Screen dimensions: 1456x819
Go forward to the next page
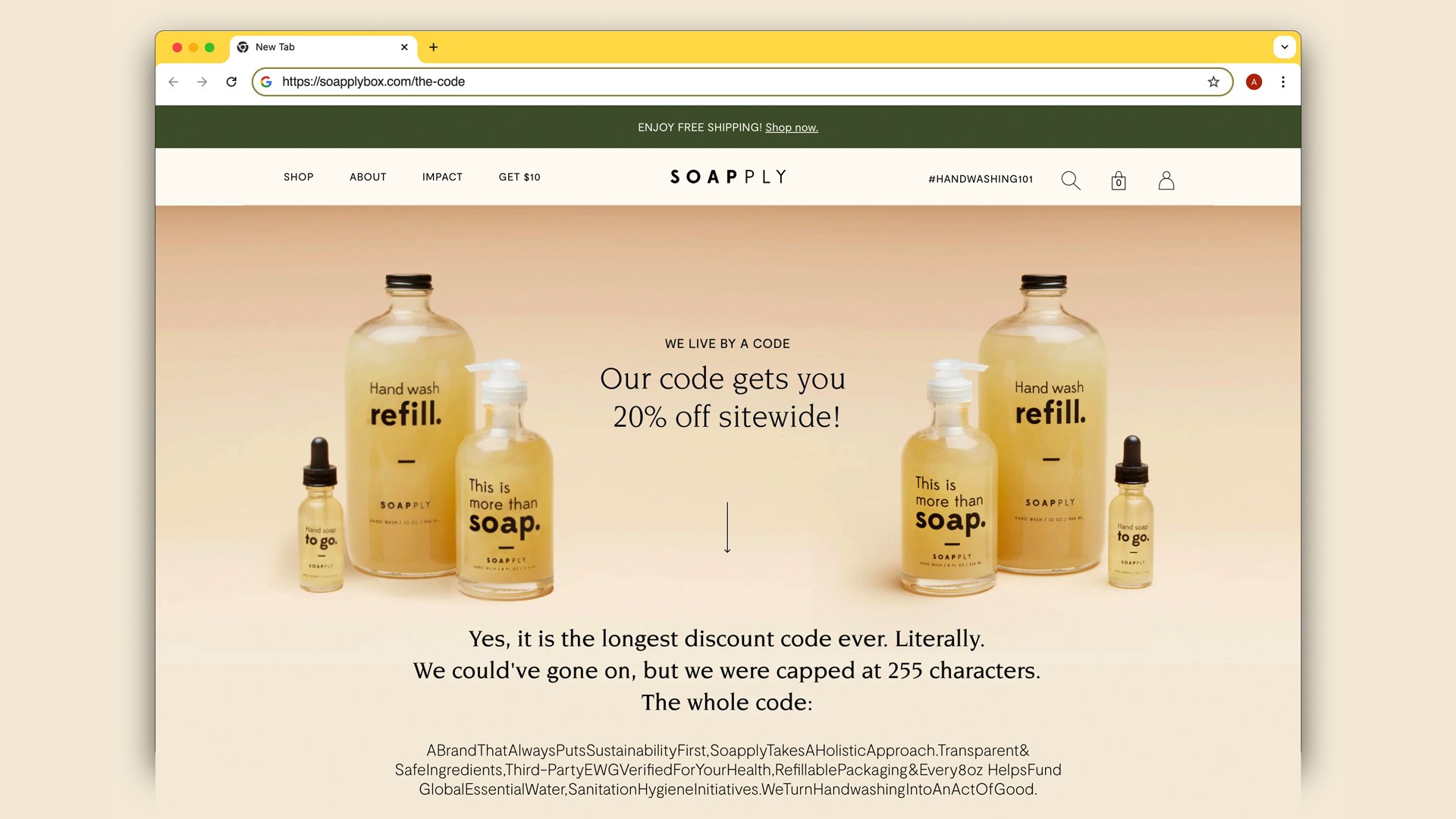pos(202,82)
